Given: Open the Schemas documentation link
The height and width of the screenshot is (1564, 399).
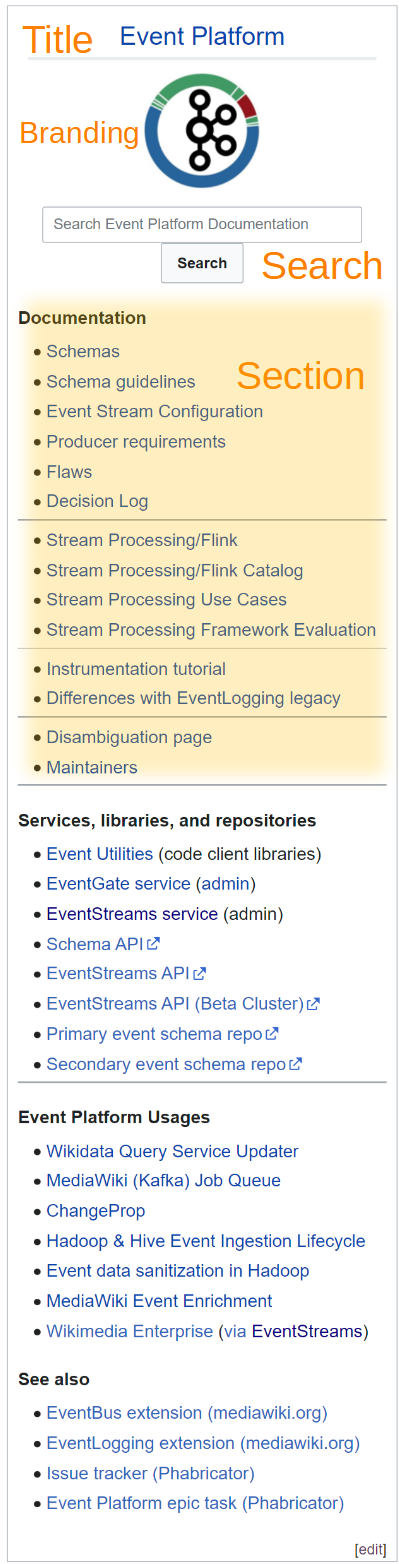Looking at the screenshot, I should pos(83,352).
